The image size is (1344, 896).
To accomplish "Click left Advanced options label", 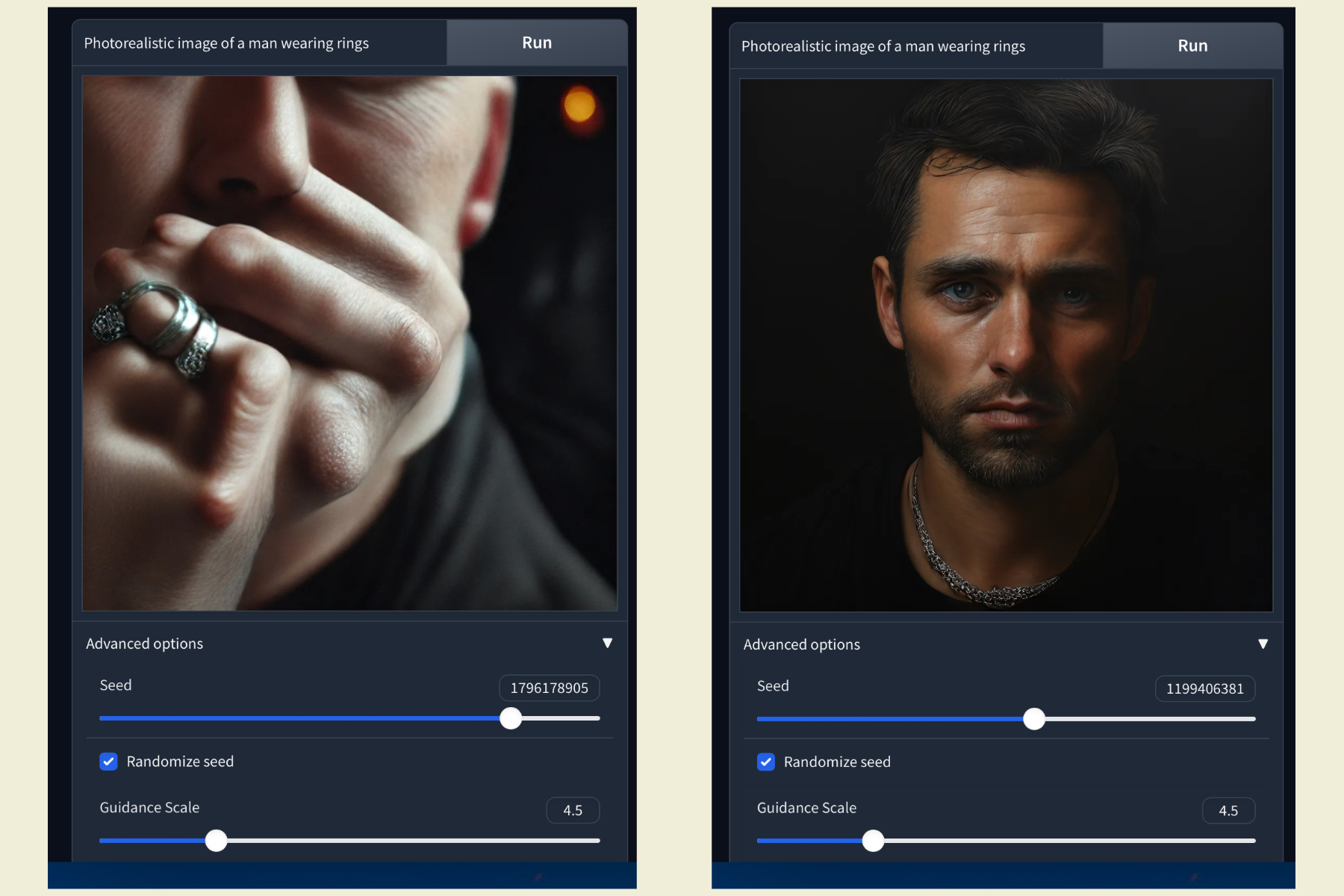I will [x=144, y=644].
